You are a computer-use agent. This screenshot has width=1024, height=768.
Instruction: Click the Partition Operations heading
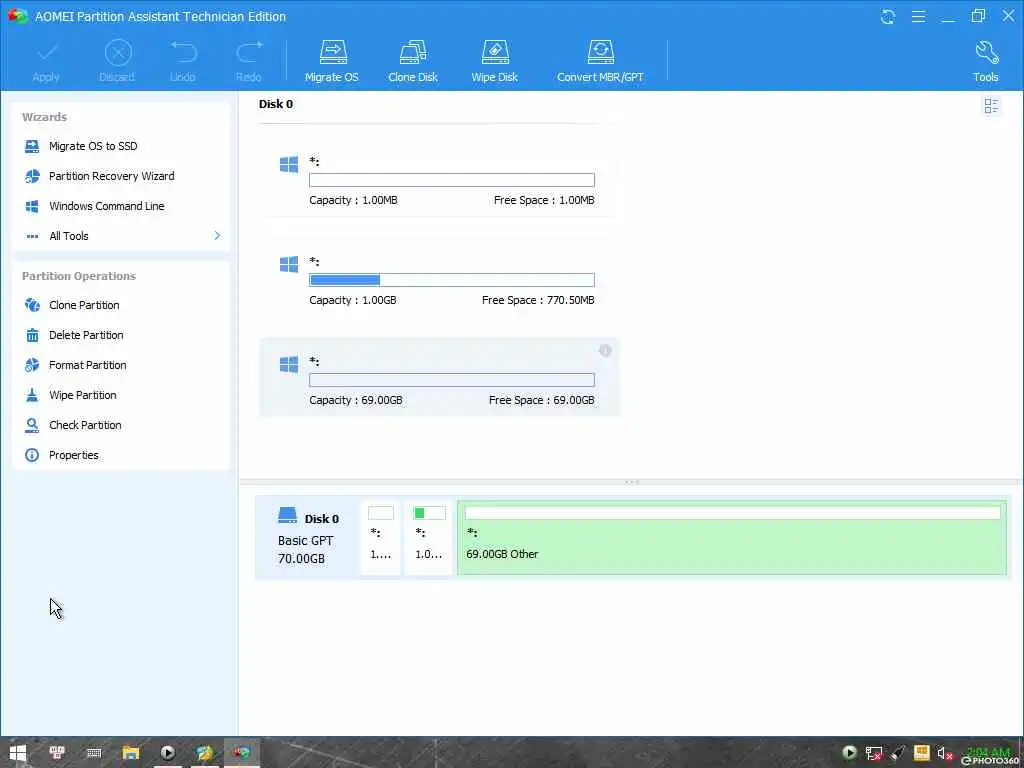click(x=79, y=276)
